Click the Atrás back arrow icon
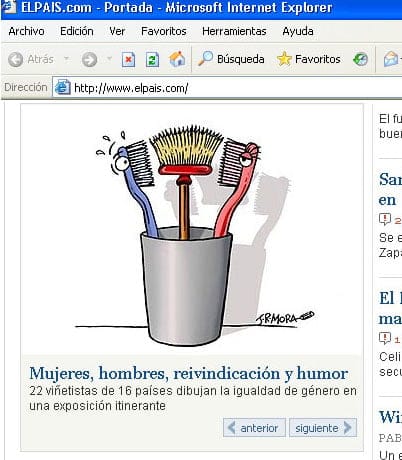This screenshot has width=402, height=460. pos(15,60)
